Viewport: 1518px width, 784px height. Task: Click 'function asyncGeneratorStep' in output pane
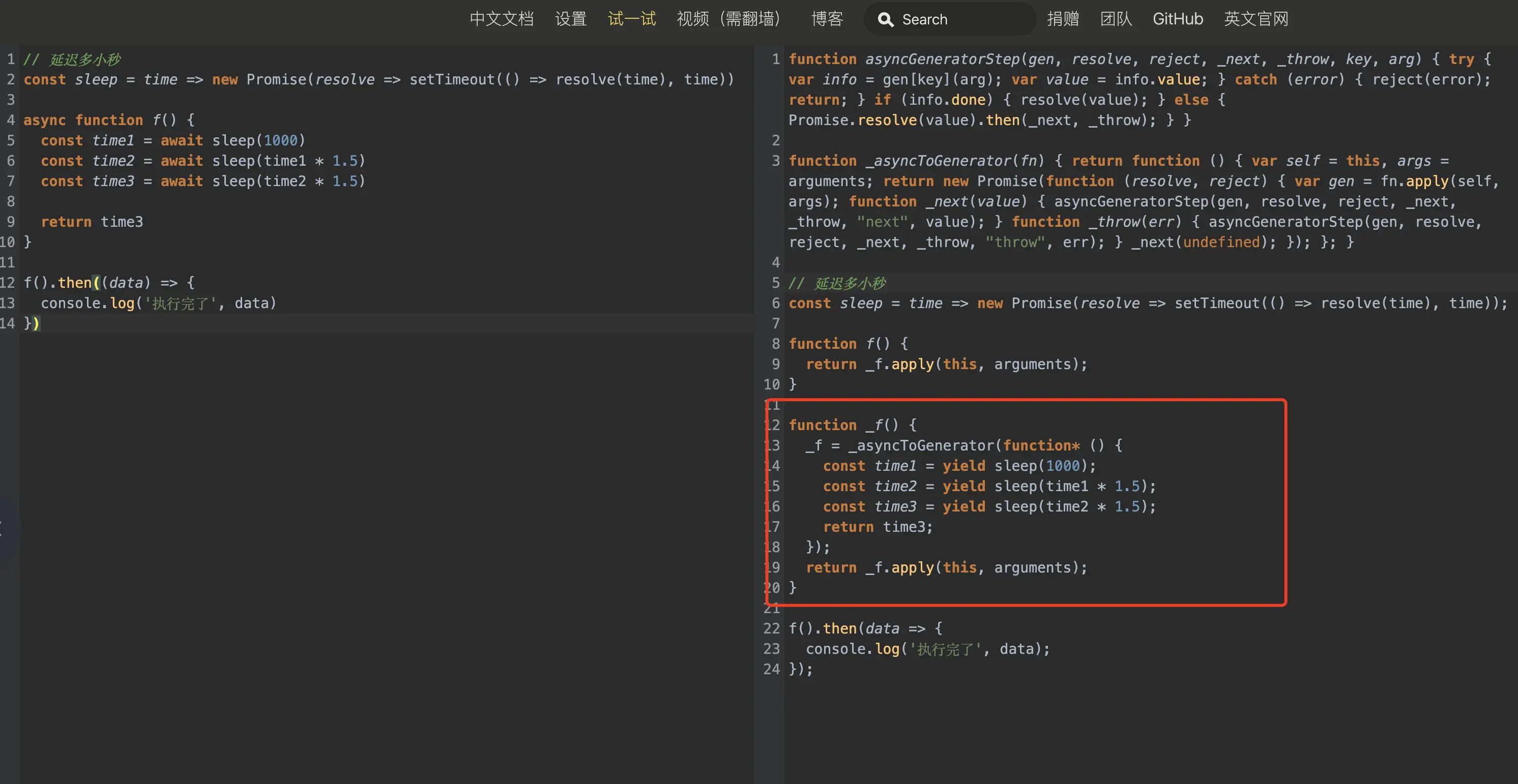[x=904, y=59]
